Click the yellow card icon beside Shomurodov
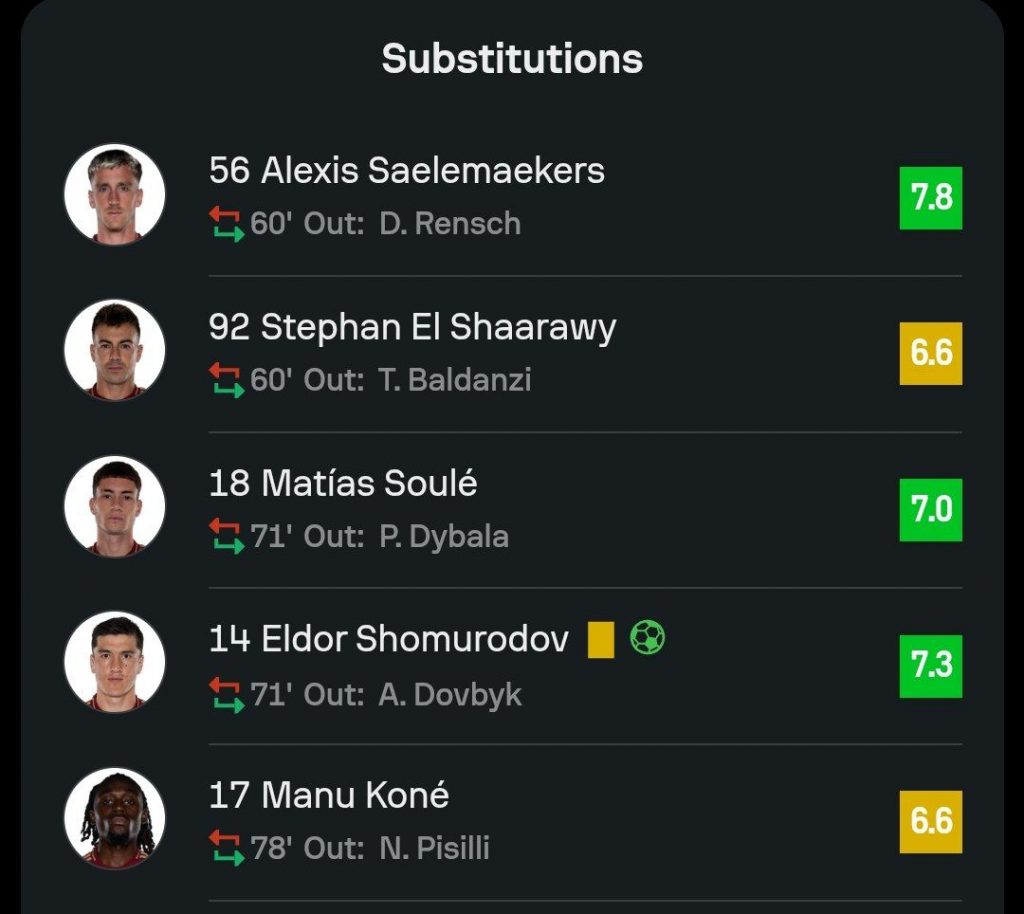Screen dimensions: 1024x914 [x=600, y=639]
